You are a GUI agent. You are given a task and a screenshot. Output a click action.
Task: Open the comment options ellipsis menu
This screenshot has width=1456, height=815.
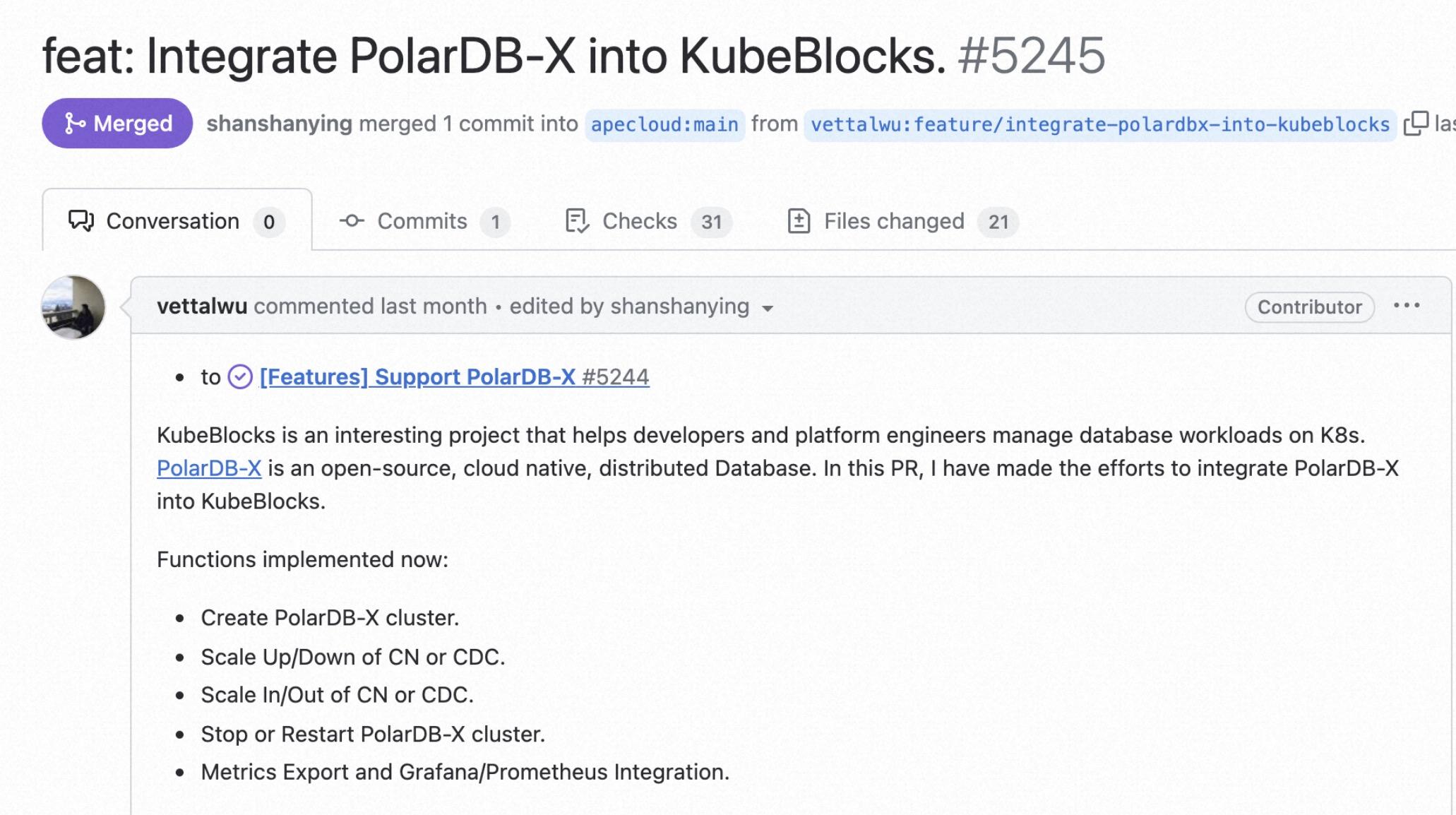coord(1406,306)
